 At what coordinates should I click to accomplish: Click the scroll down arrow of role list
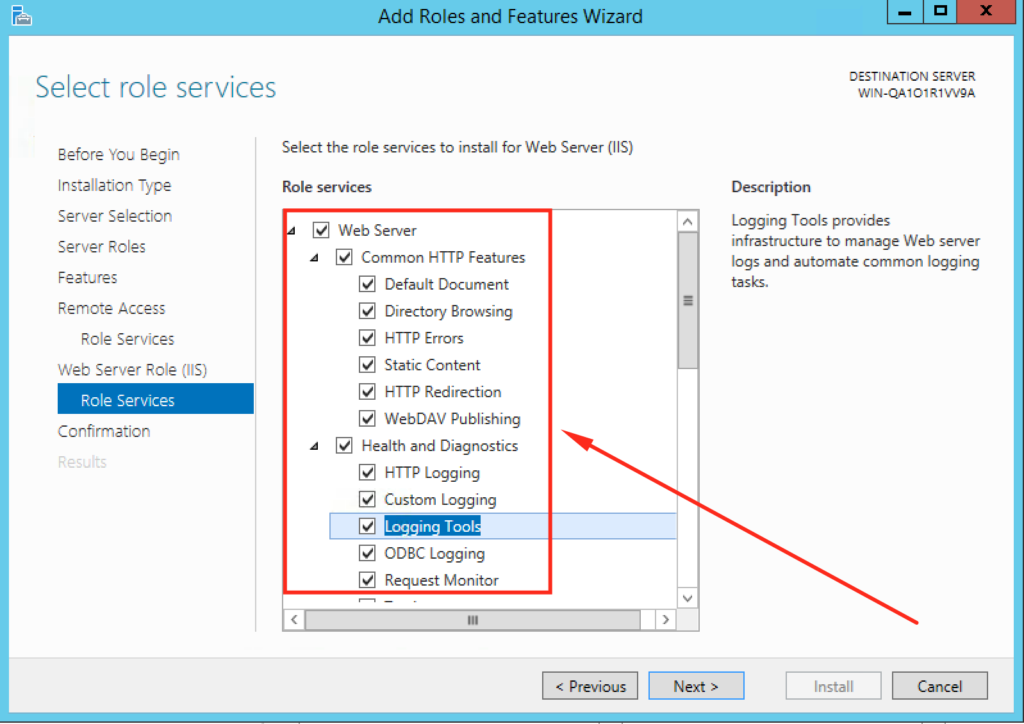pos(688,598)
